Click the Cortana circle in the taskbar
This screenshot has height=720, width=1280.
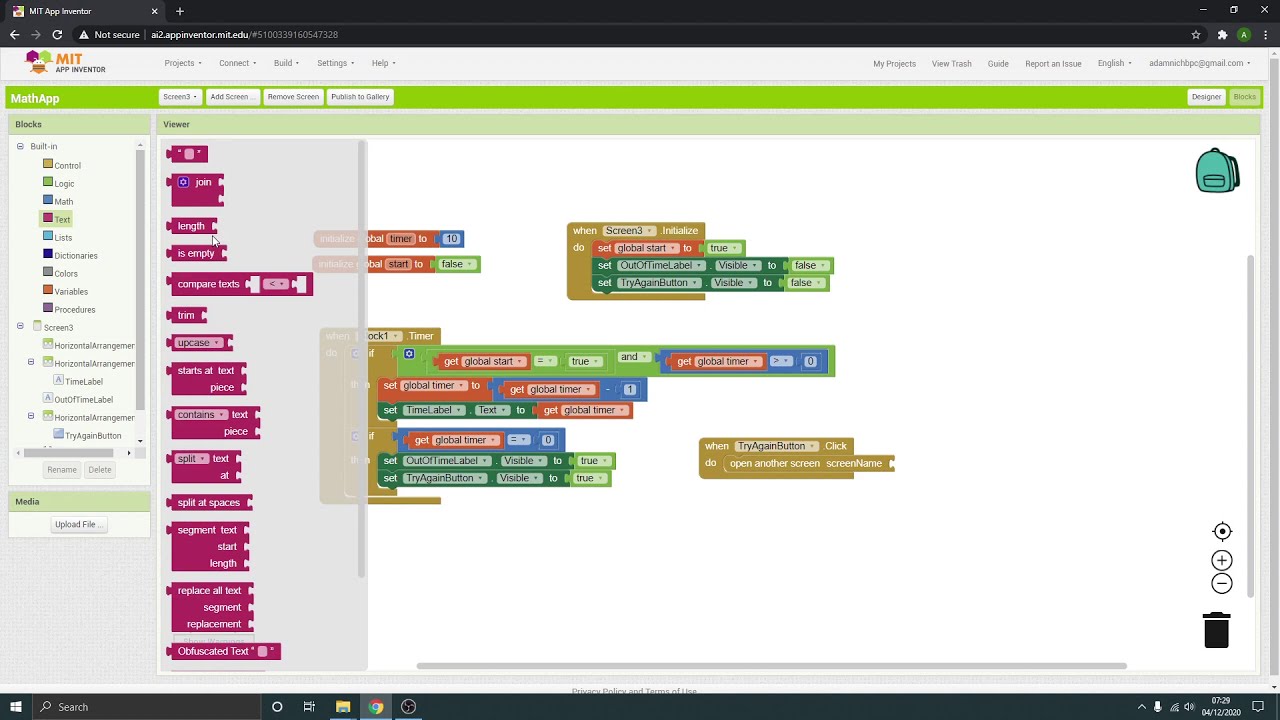pos(277,707)
